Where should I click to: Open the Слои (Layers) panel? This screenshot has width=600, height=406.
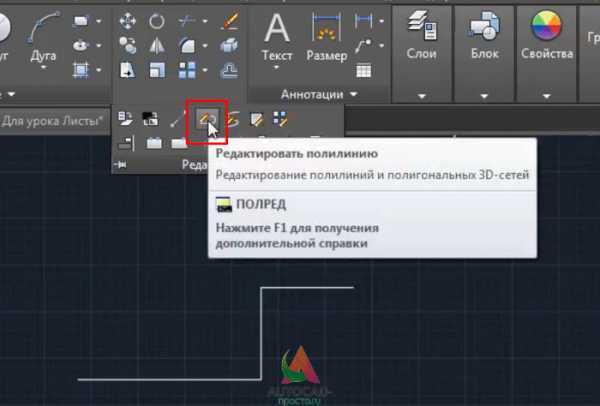click(x=422, y=54)
